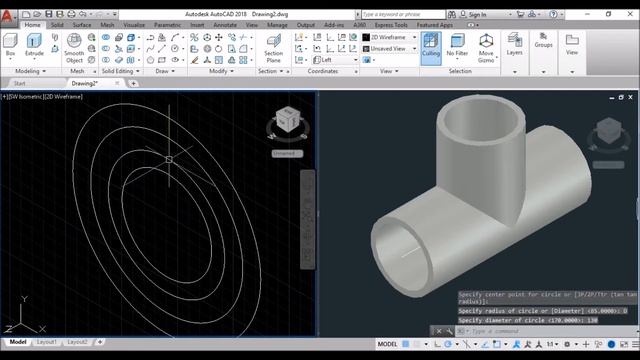Viewport: 640px width, 360px height.
Task: Click the Save icon in quick access toolbar
Action: [49, 14]
